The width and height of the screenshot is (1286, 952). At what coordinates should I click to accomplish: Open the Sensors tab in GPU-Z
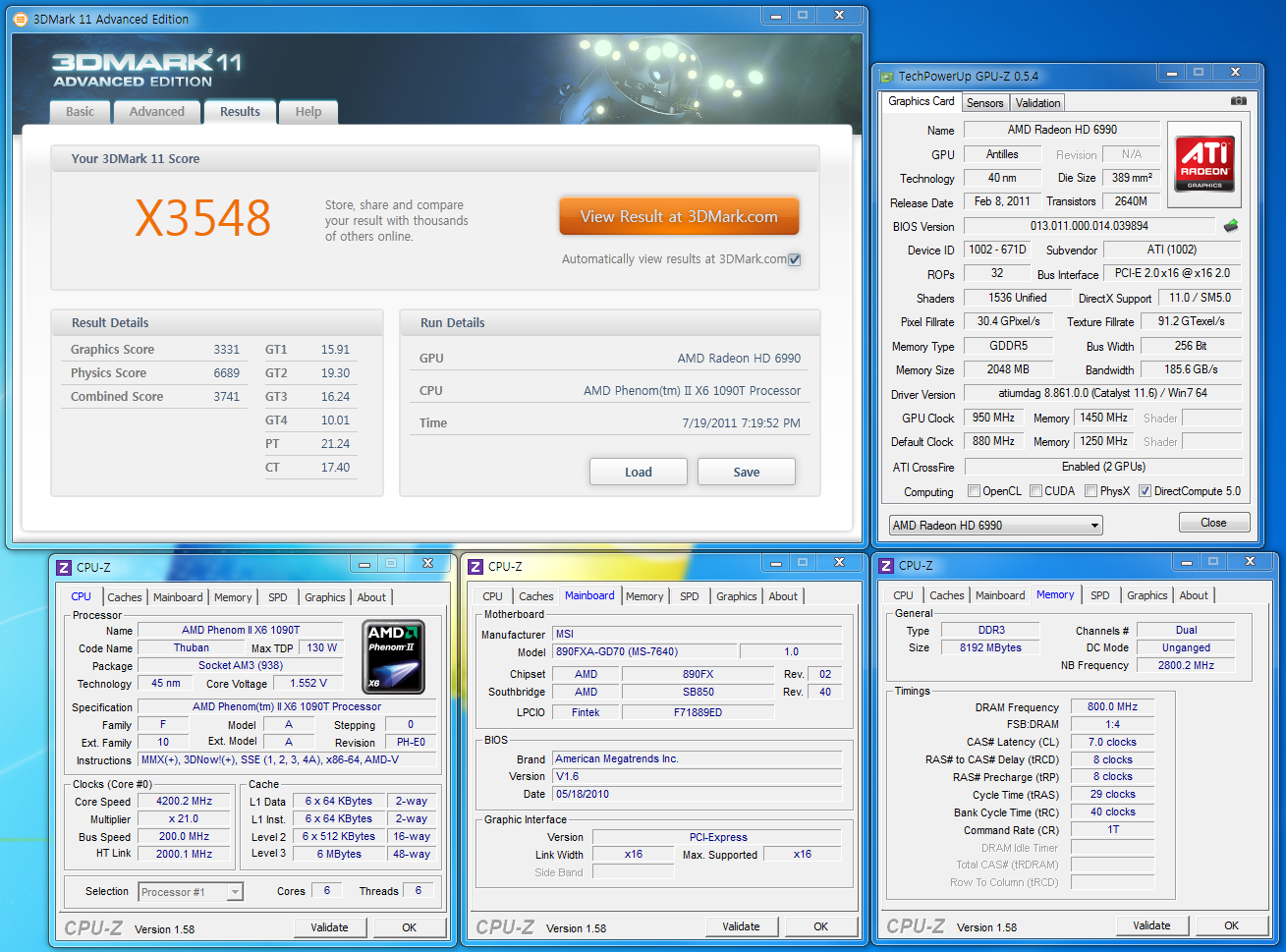(x=984, y=103)
